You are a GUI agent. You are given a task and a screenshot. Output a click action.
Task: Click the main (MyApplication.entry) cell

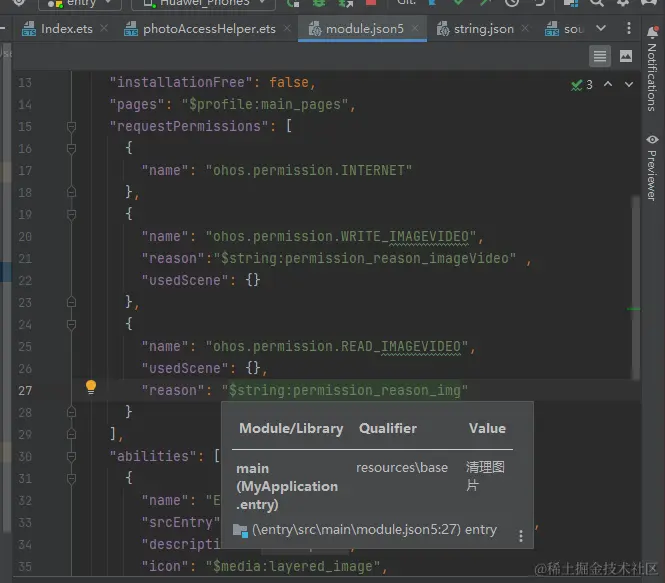tap(287, 486)
